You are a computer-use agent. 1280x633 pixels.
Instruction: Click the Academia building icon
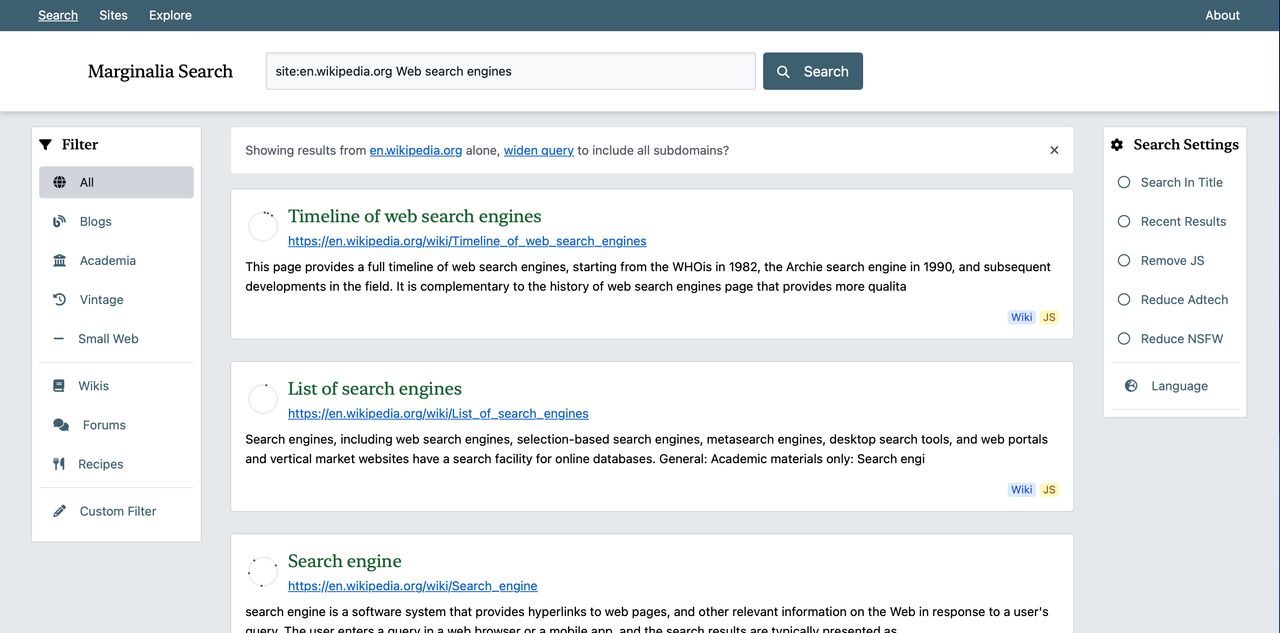click(60, 260)
